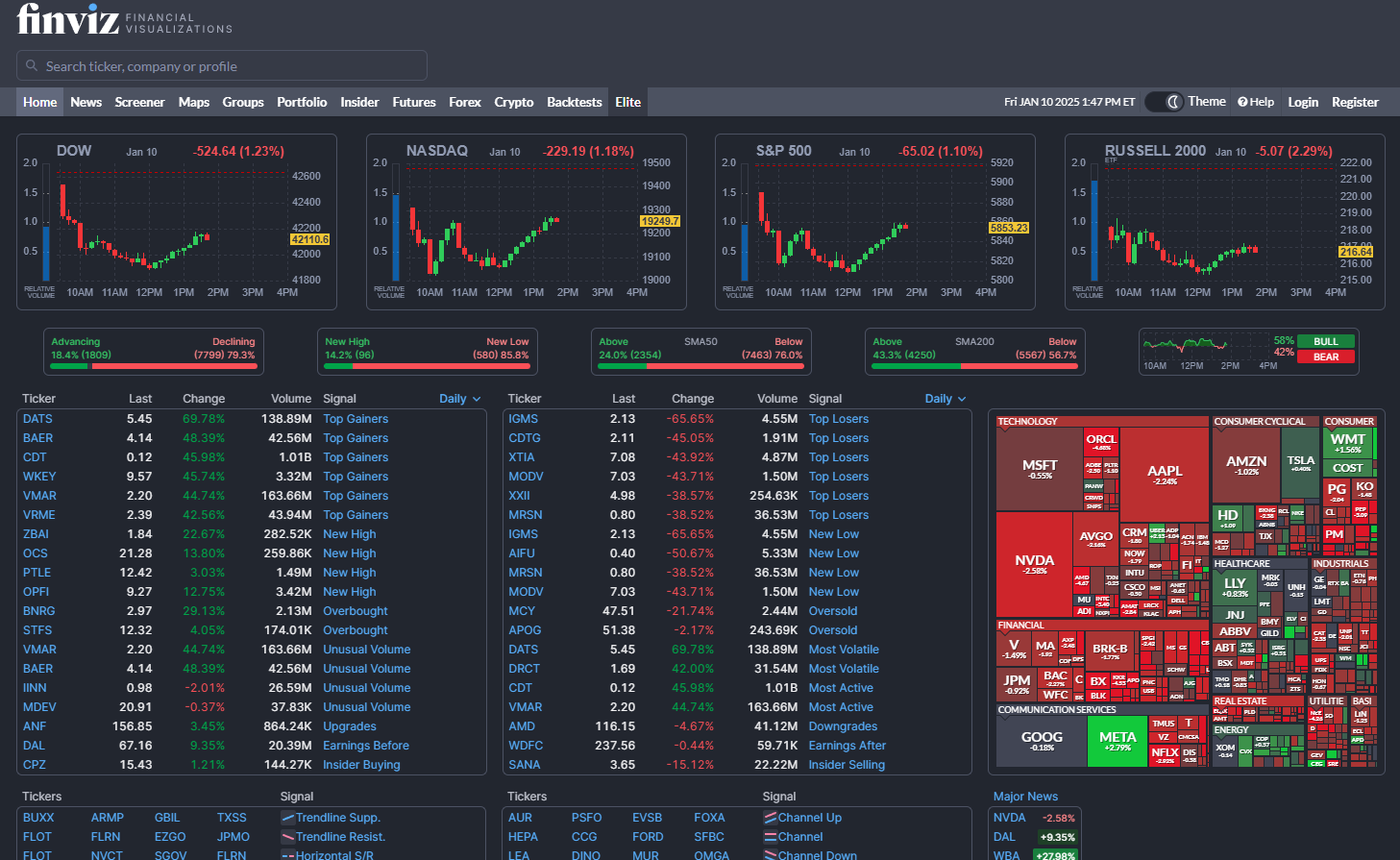Click the red BEAR sentiment label
Screen dimensions: 1400x860
click(1326, 356)
